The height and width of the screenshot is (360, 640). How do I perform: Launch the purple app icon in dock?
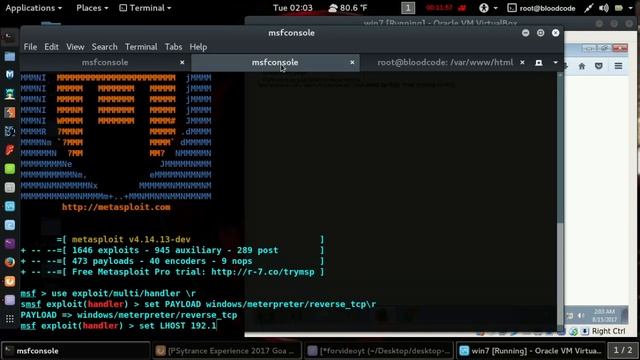[9, 244]
